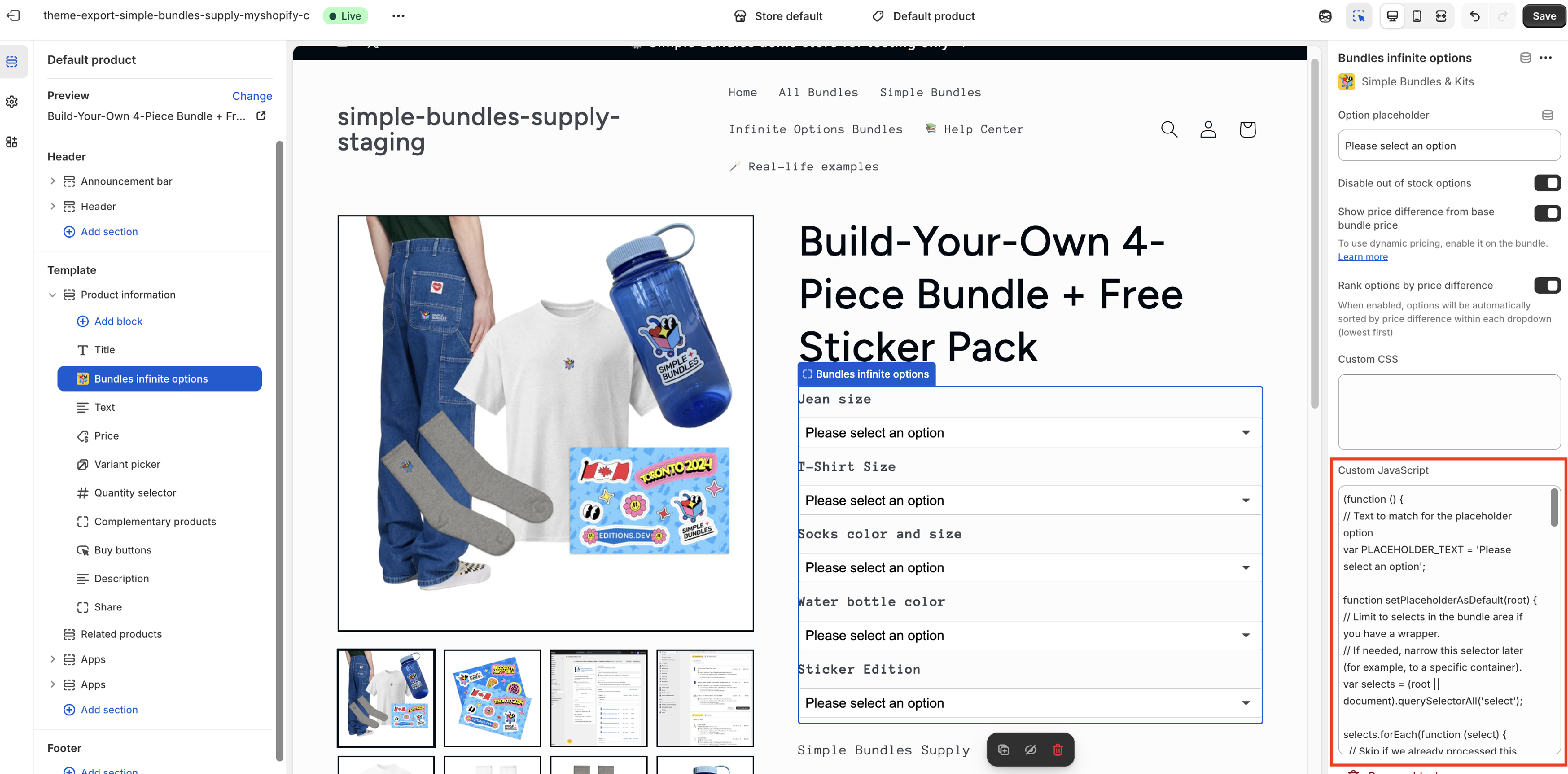This screenshot has height=774, width=1568.
Task: Toggle Rank options by price difference
Action: click(1547, 285)
